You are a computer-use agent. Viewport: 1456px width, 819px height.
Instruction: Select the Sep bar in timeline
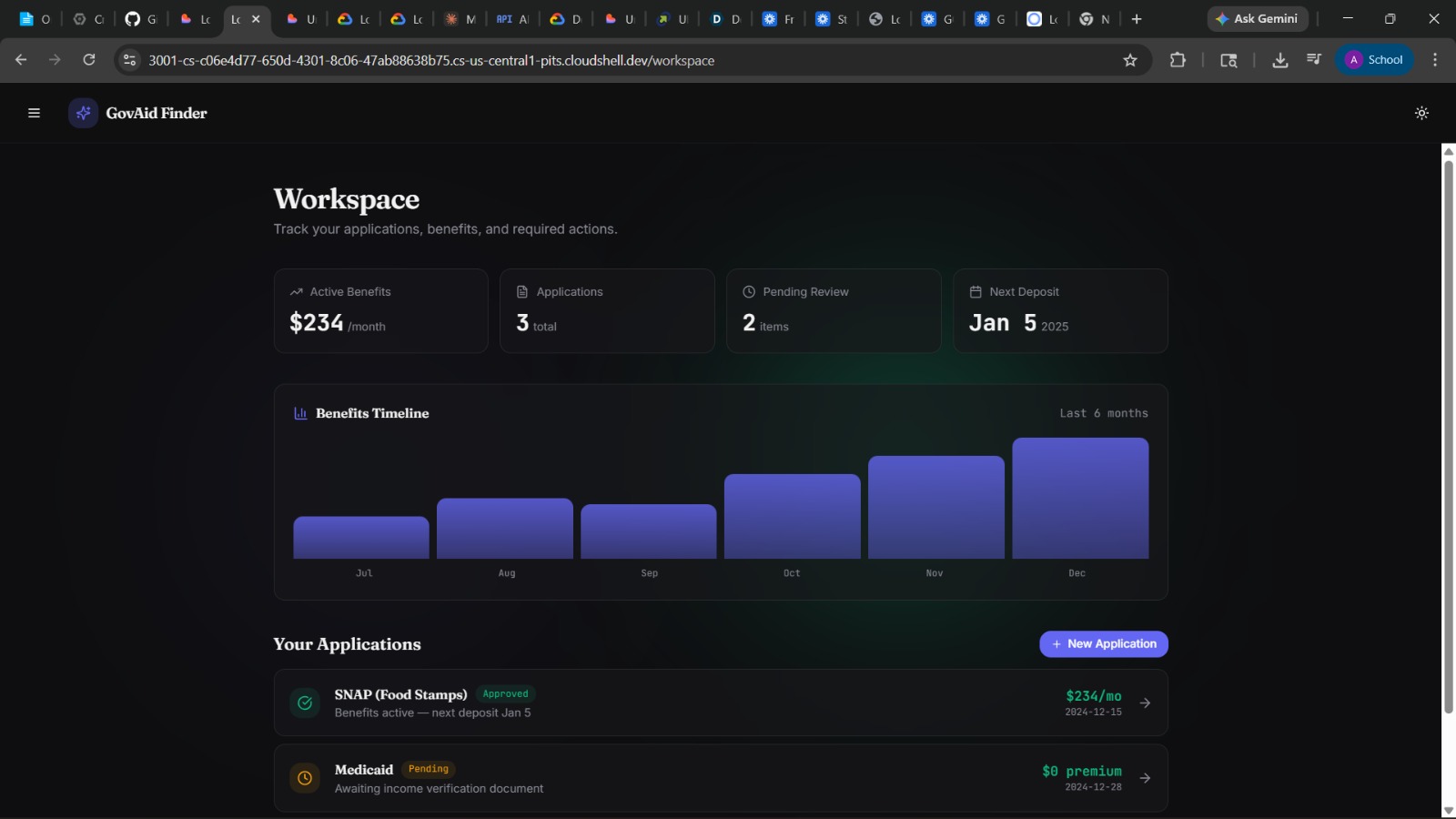(x=649, y=531)
